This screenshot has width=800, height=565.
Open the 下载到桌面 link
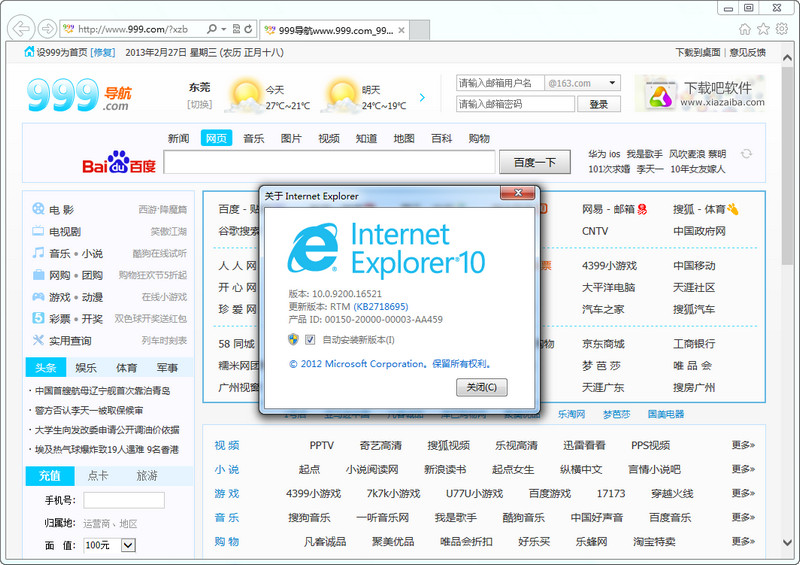click(698, 52)
